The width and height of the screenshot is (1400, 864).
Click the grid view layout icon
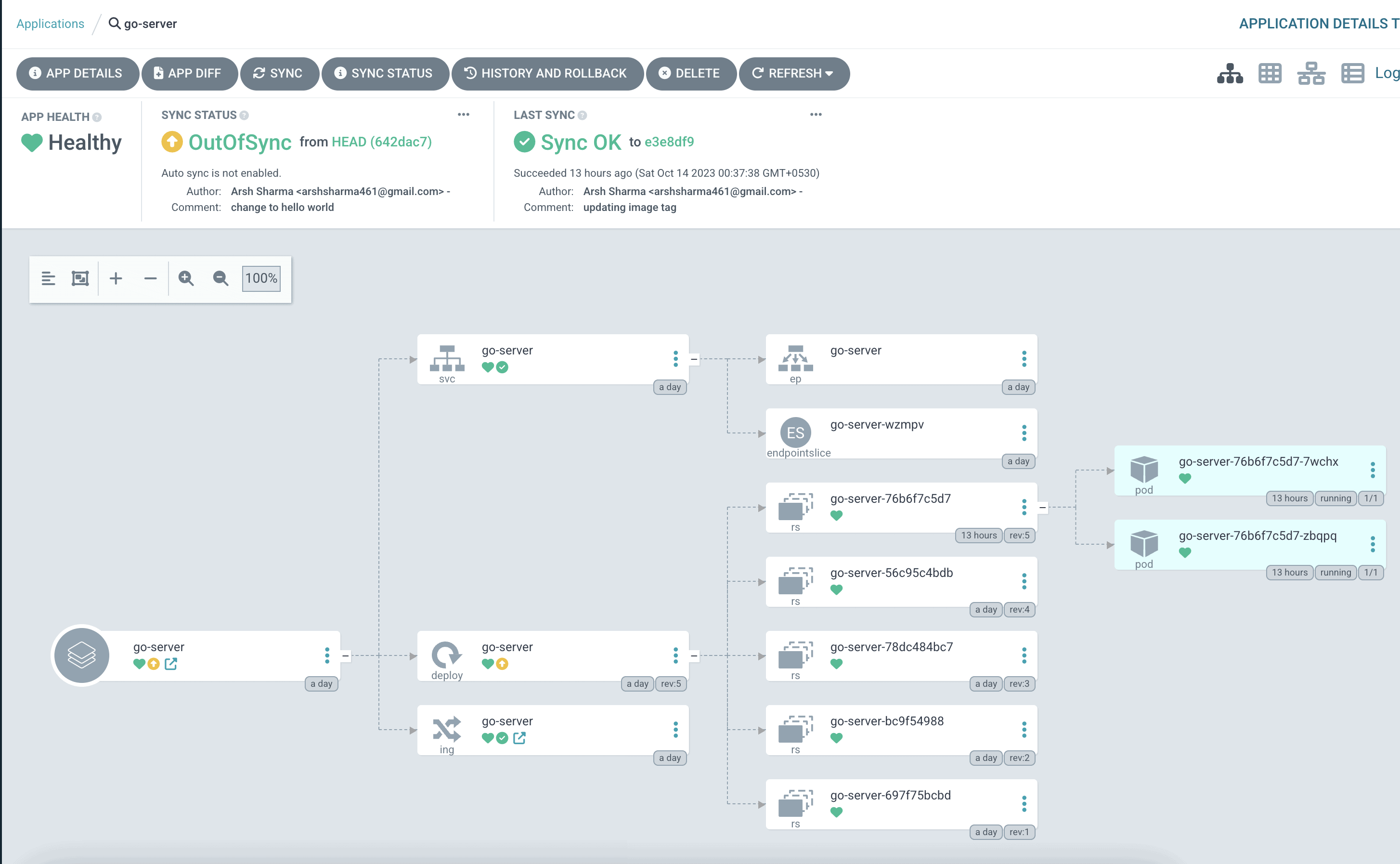[1269, 73]
